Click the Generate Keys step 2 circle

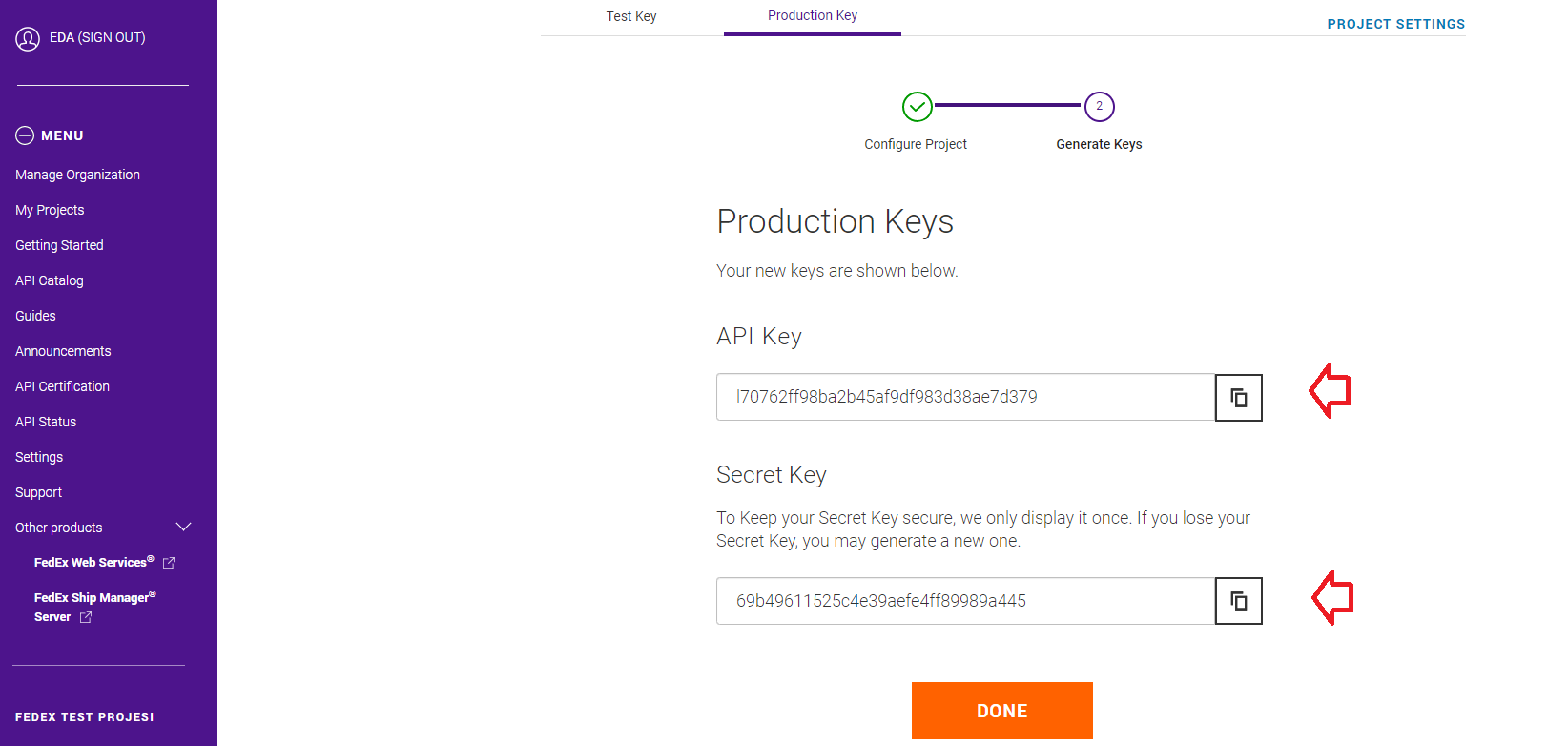(1099, 107)
